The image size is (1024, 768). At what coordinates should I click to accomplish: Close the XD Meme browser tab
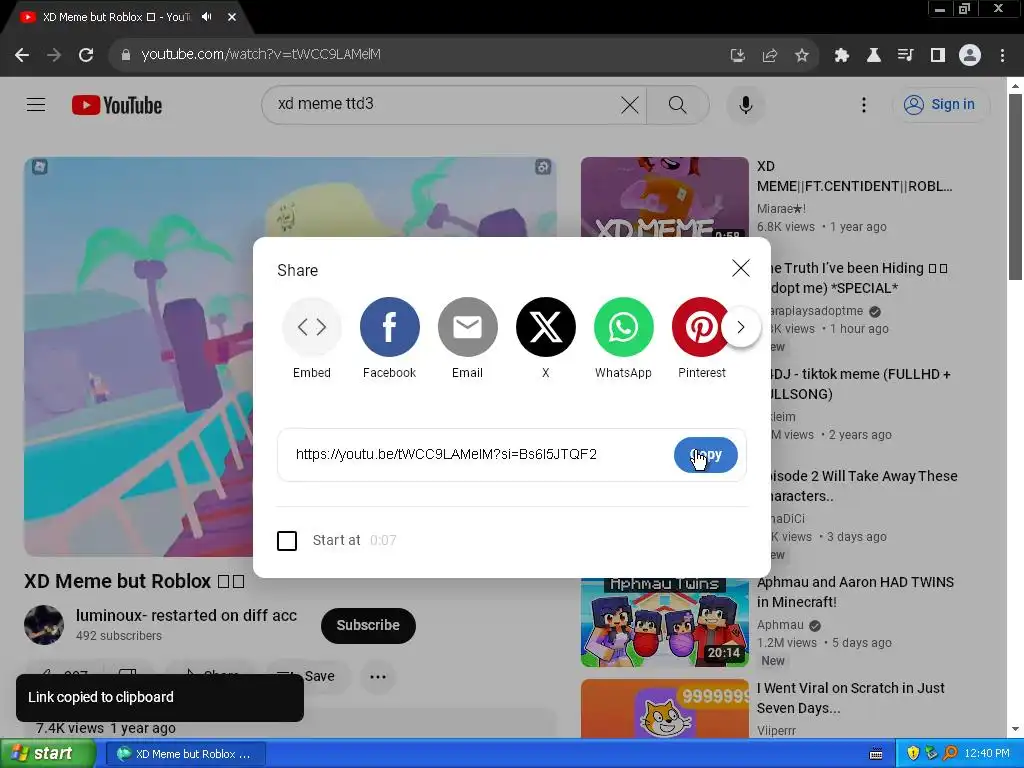point(232,17)
